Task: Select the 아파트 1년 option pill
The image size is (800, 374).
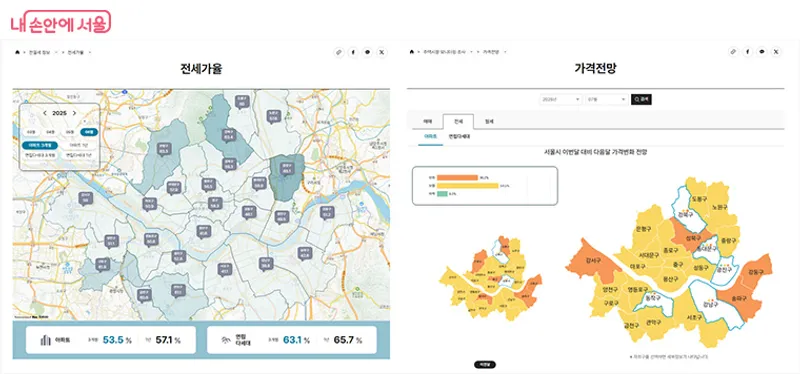Action: (78, 145)
